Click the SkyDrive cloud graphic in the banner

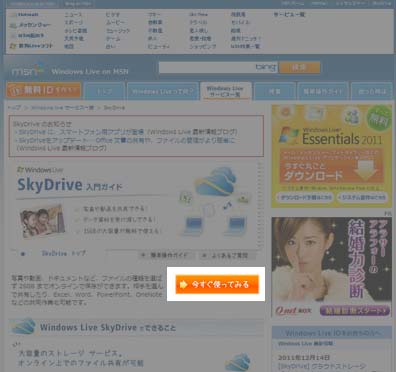click(x=216, y=182)
